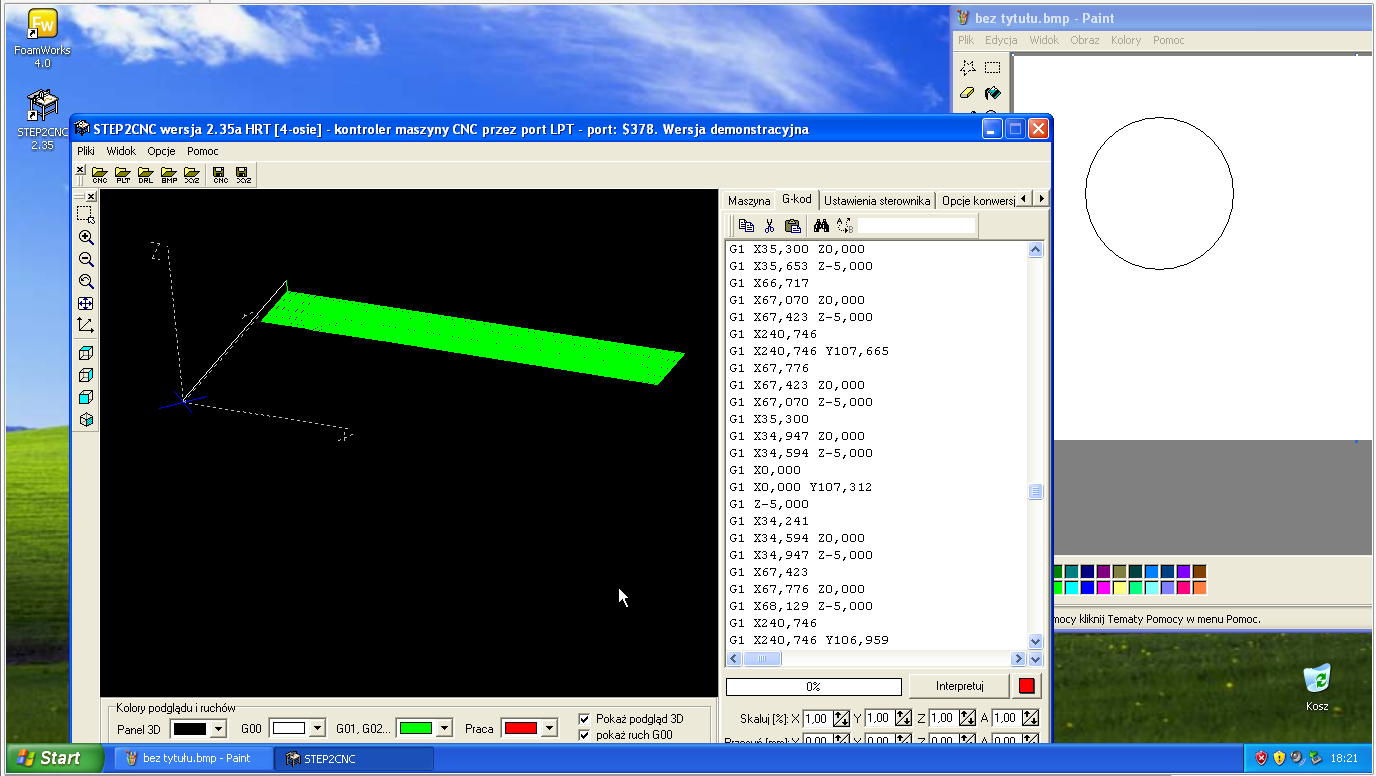Switch to the Maszyna tab

point(749,201)
